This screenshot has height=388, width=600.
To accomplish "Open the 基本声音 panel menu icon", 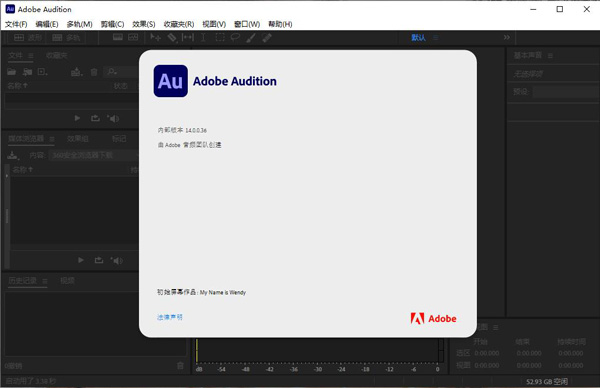I will (x=550, y=56).
